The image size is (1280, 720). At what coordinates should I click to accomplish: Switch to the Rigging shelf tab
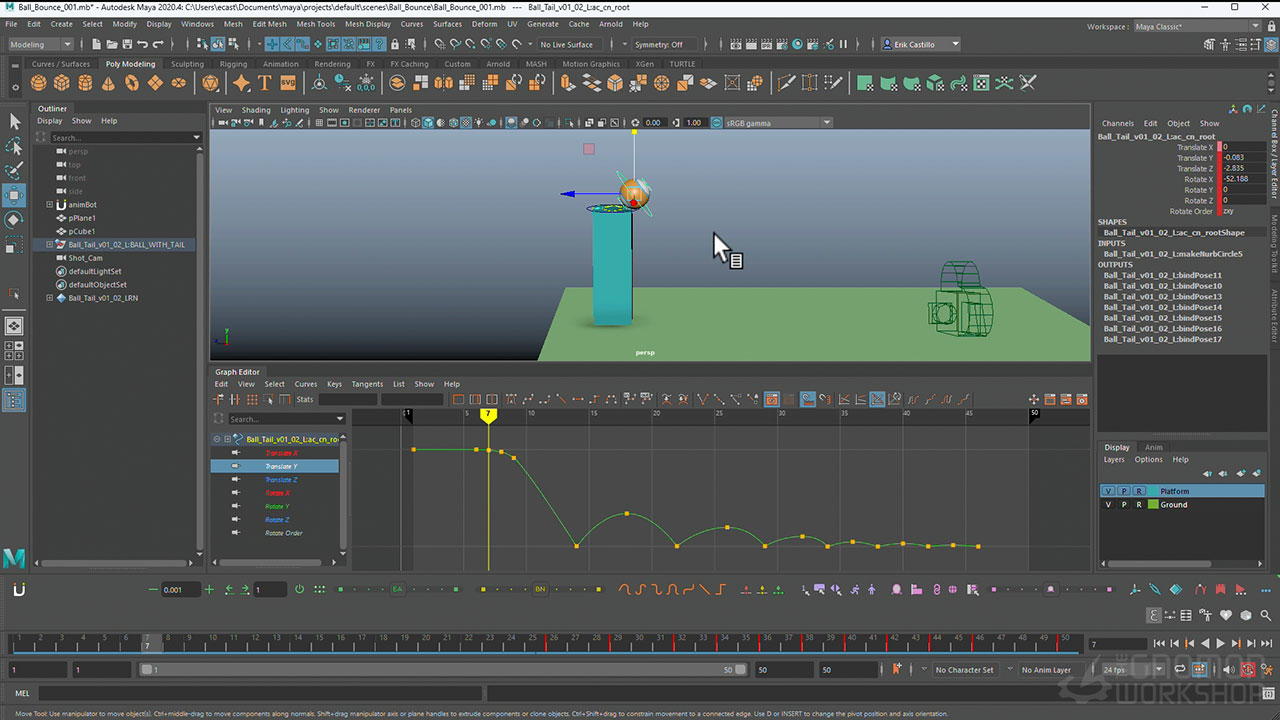pyautogui.click(x=233, y=64)
